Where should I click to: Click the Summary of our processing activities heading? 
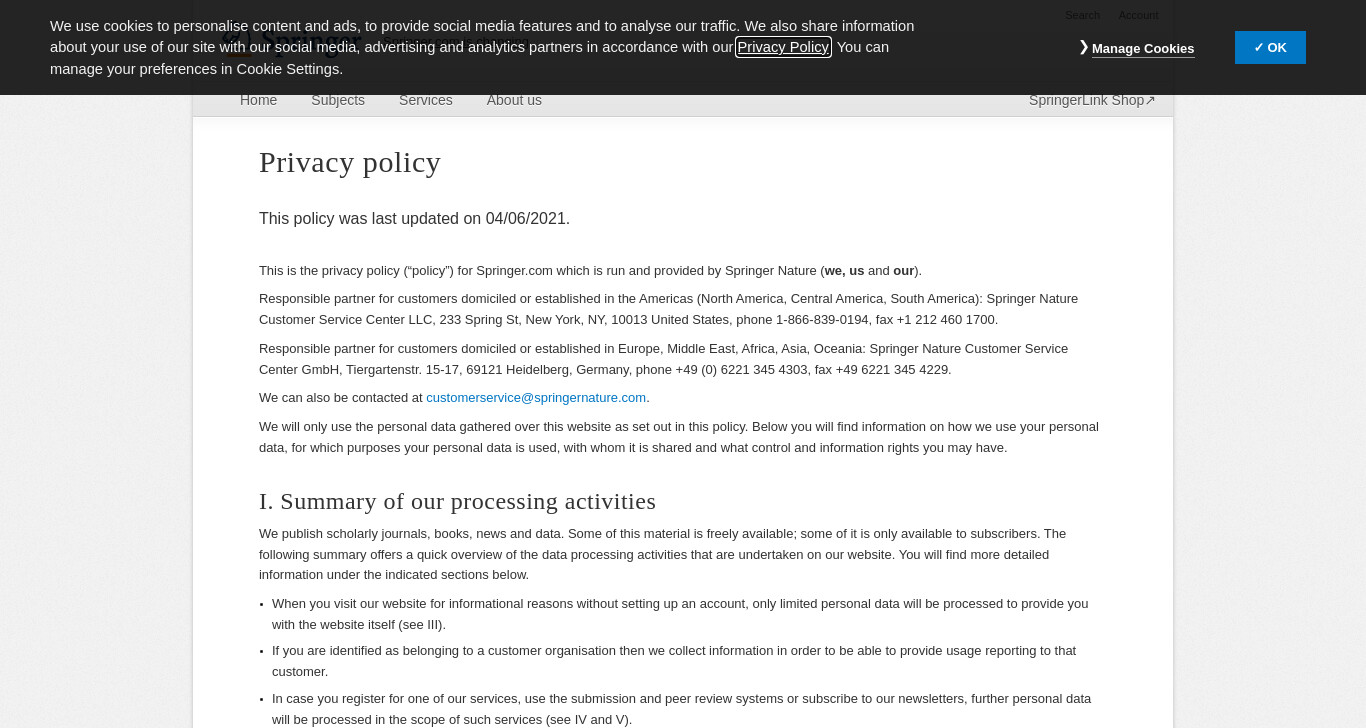[457, 501]
